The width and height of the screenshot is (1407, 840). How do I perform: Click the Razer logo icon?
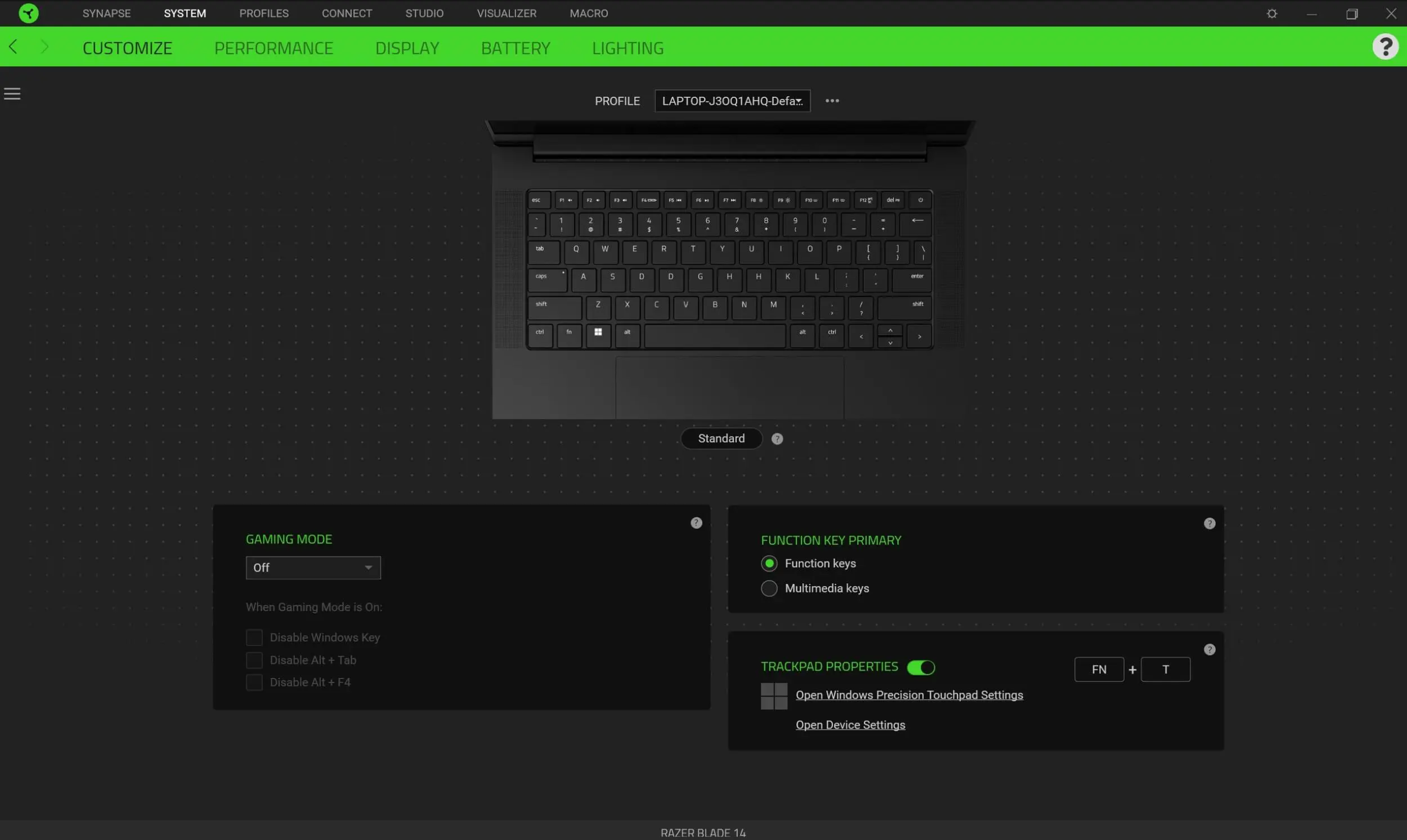tap(28, 13)
